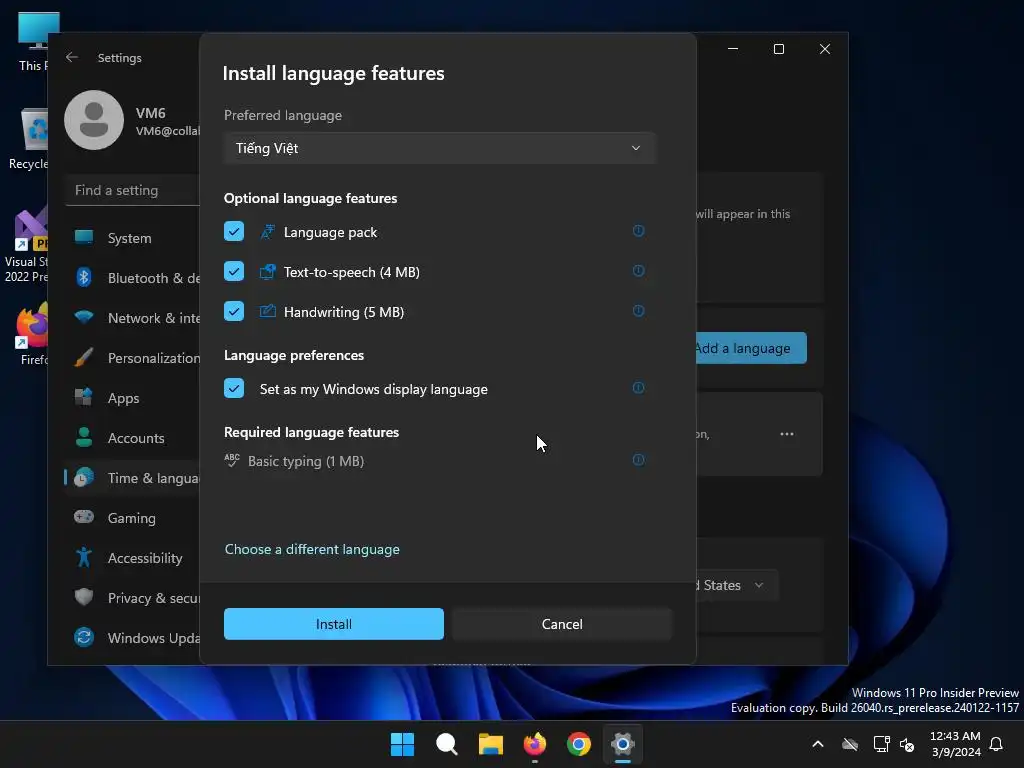Click Add a language button
Viewport: 1024px width, 768px height.
[x=751, y=348]
